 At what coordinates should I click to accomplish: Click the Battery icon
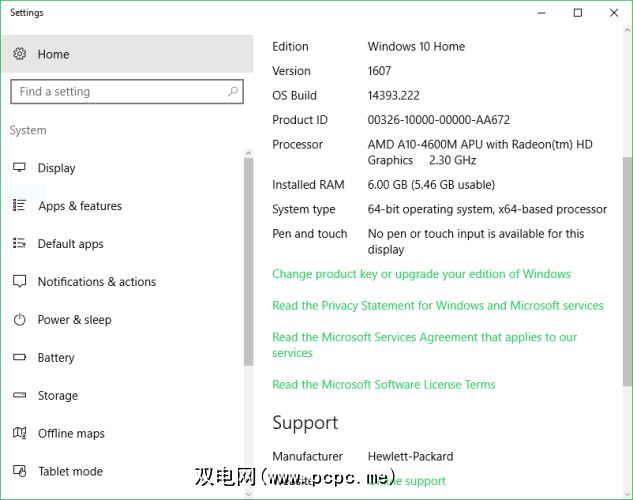pyautogui.click(x=19, y=357)
